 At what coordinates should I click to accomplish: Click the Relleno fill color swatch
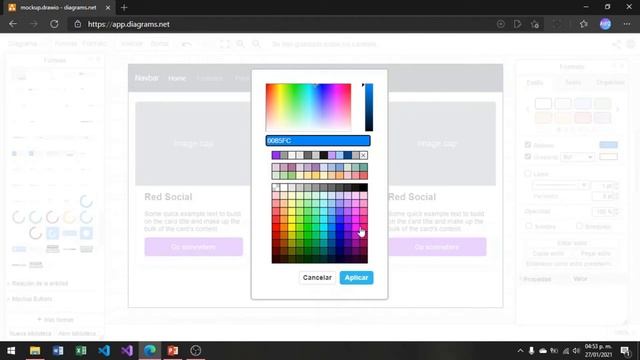(608, 145)
